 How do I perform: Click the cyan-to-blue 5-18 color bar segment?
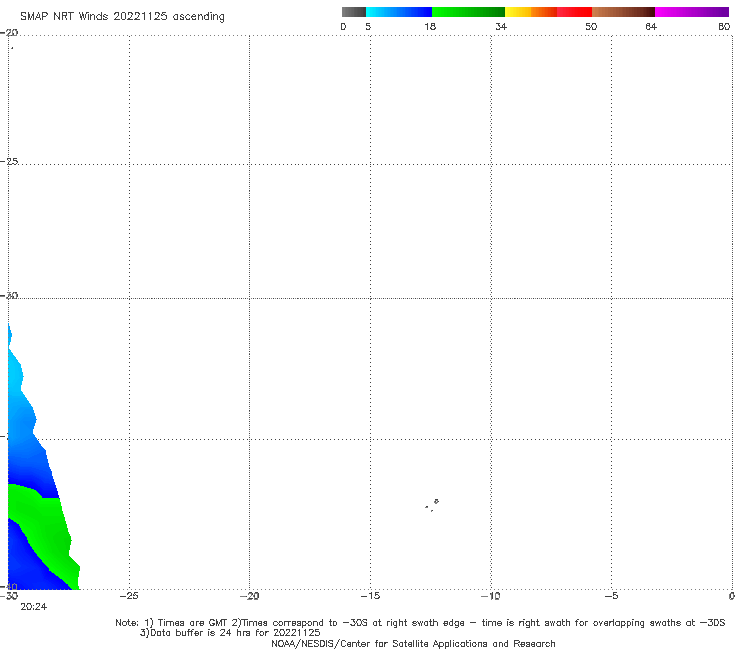point(399,12)
